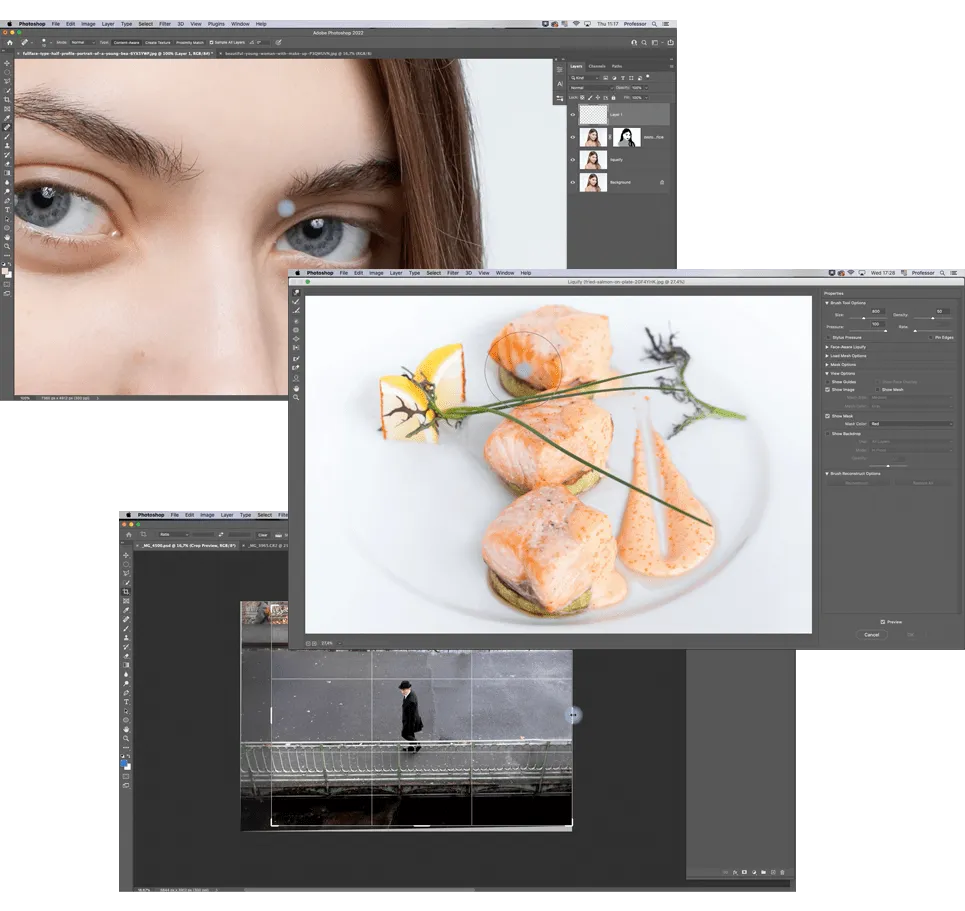Viewport: 965px width, 911px height.
Task: Select the Crop tool in top window
Action: point(8,100)
